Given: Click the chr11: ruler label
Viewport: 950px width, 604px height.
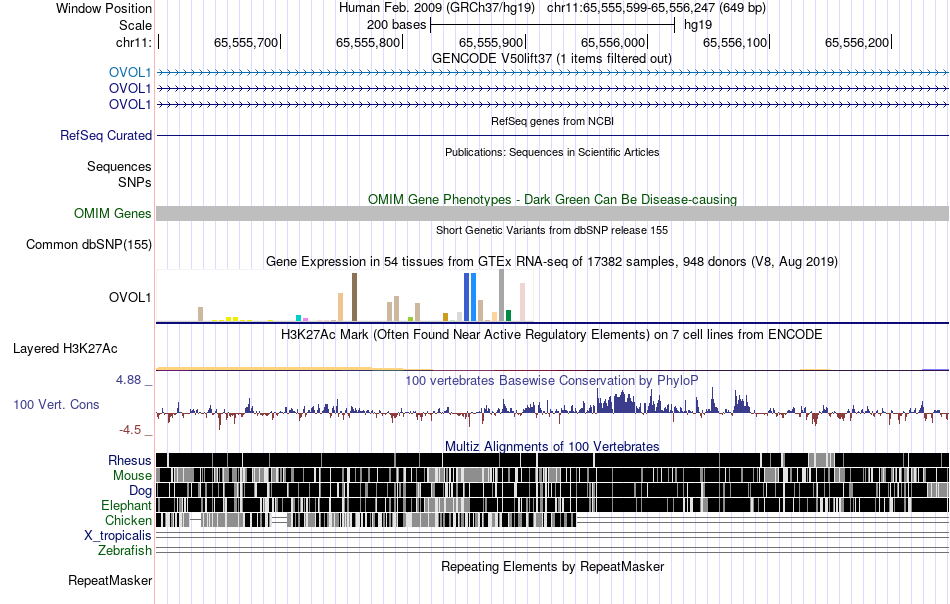Looking at the screenshot, I should click(x=133, y=42).
